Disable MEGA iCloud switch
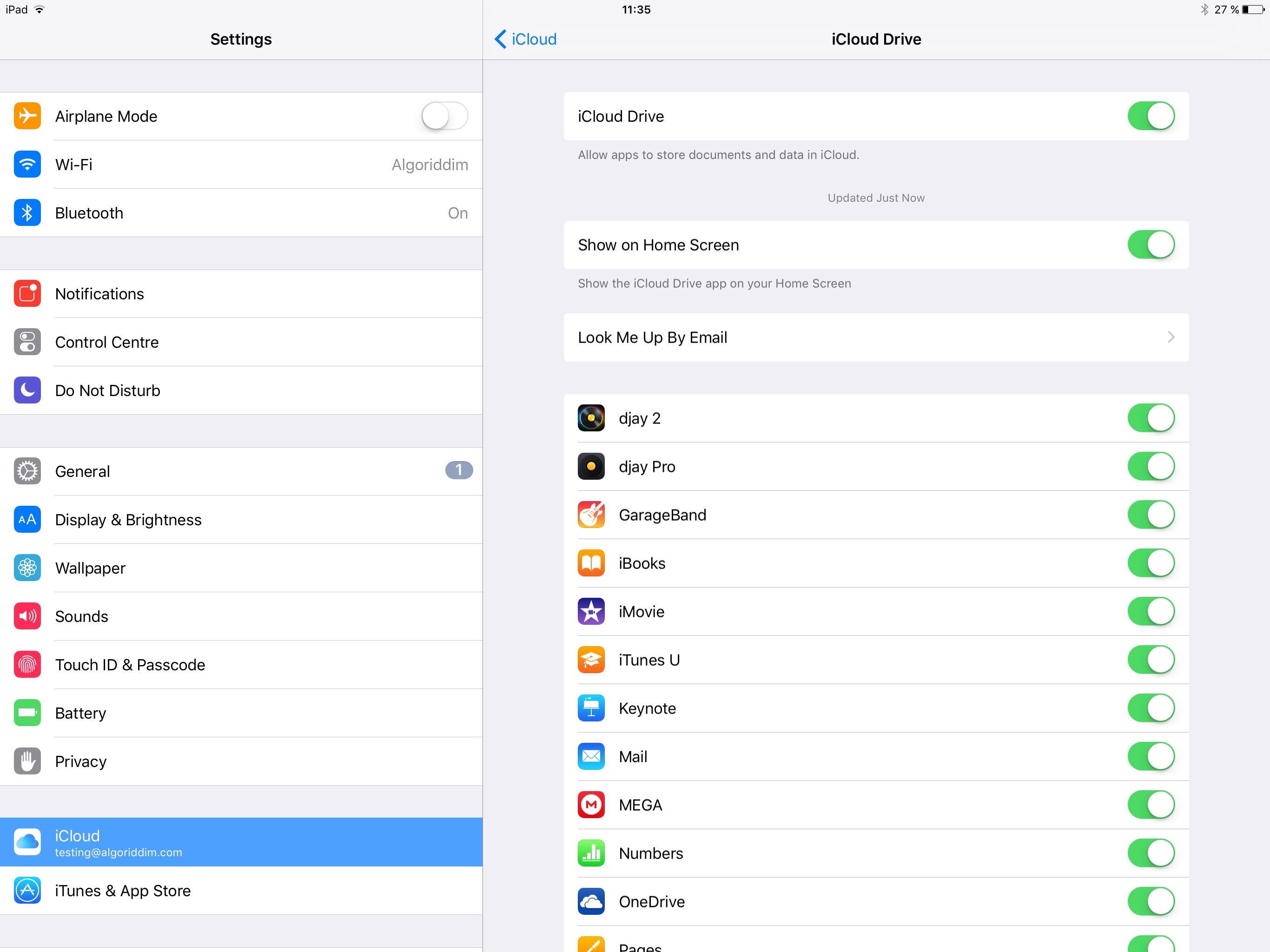 click(x=1151, y=804)
